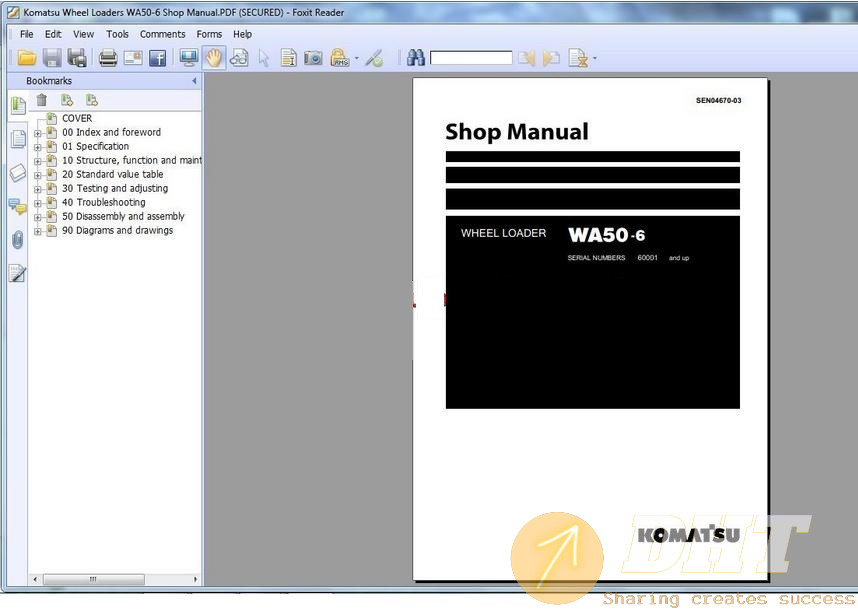Viewport: 858px width, 611px height.
Task: Open the Attachments paperclip sidebar icon
Action: pos(18,240)
